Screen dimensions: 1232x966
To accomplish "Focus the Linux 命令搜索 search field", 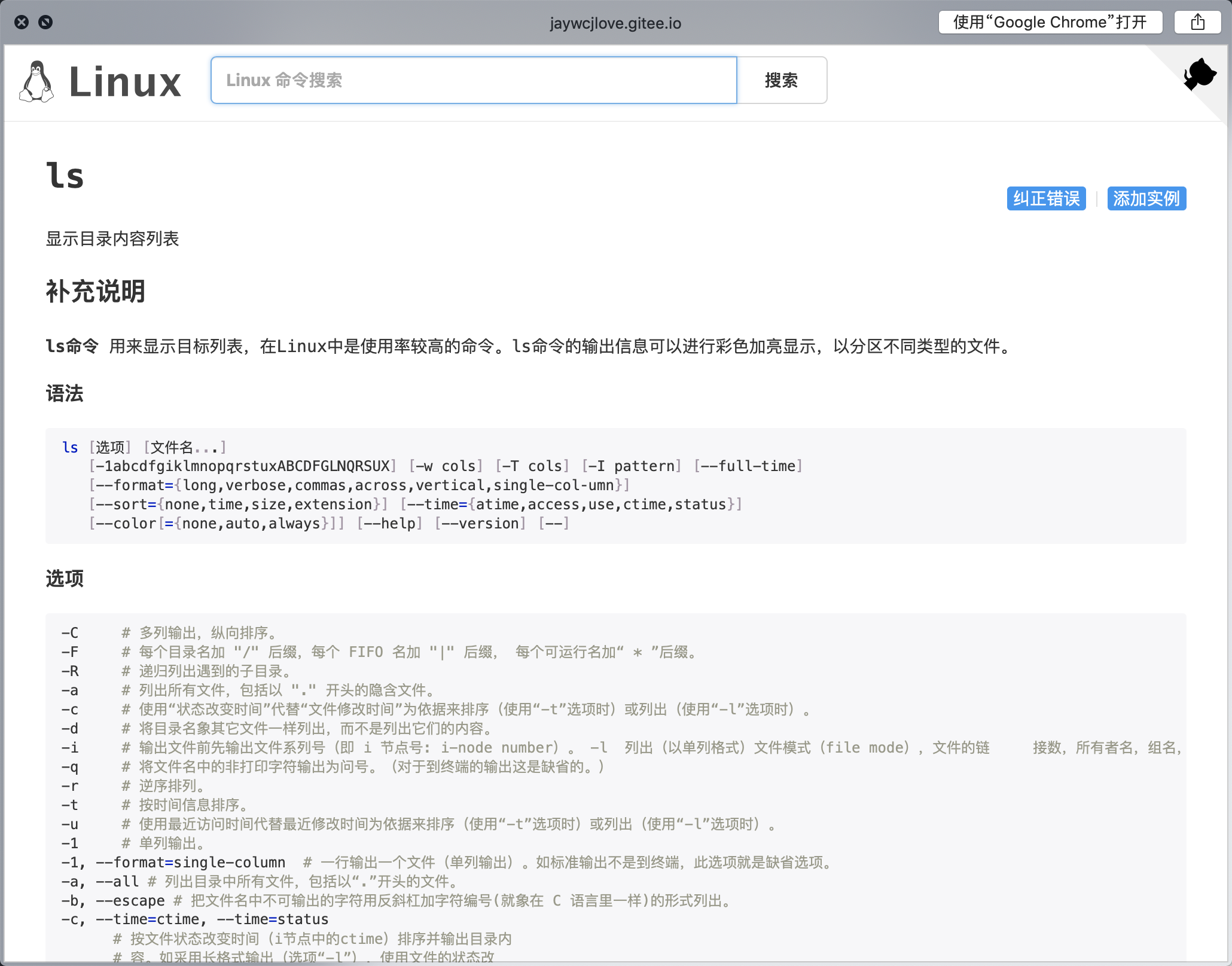I will click(x=474, y=80).
